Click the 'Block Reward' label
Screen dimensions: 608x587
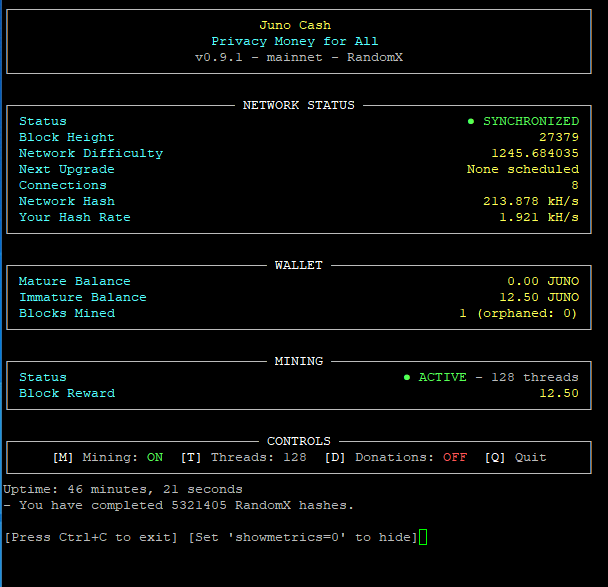click(67, 394)
